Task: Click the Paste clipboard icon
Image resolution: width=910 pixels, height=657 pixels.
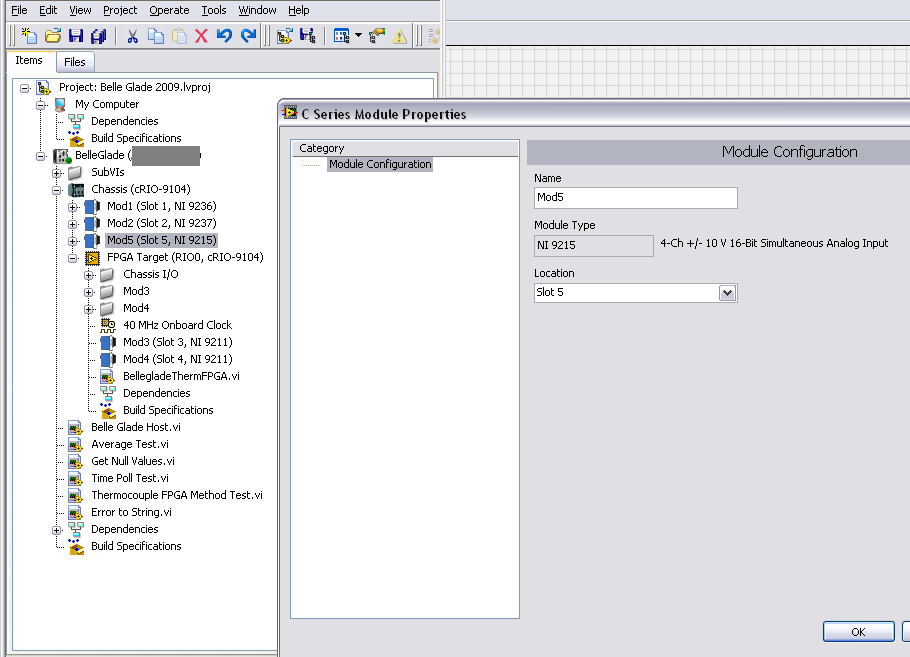Action: click(179, 36)
